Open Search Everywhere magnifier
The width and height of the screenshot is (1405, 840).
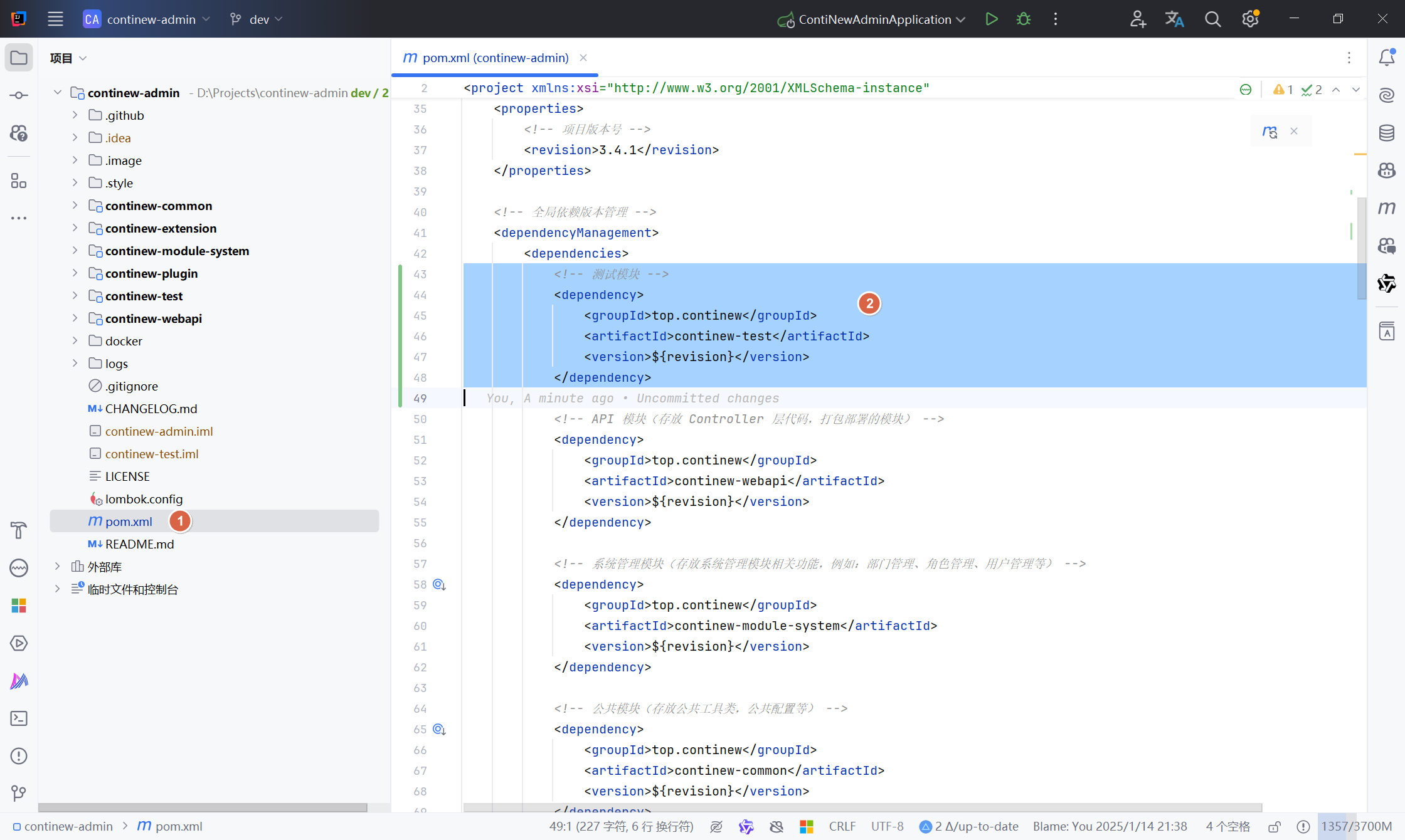(x=1212, y=19)
